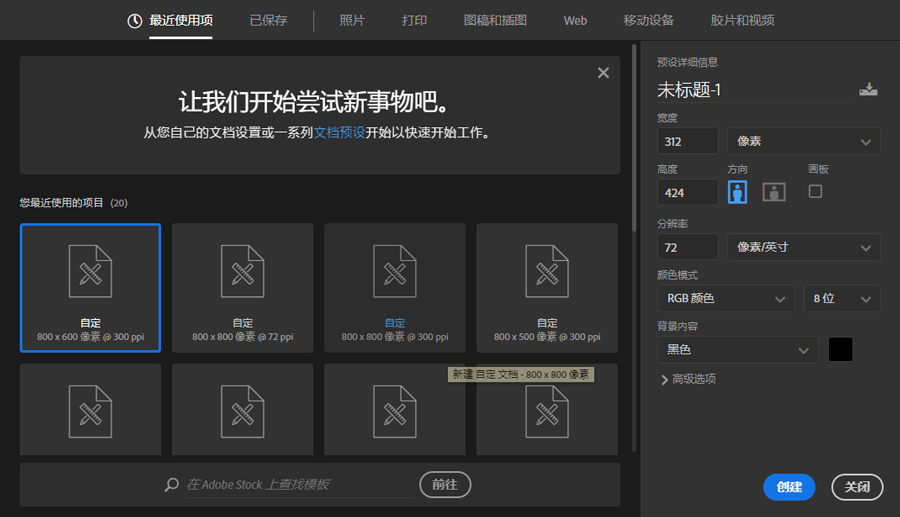Switch to the 已保存 tab
This screenshot has height=517, width=900.
click(x=268, y=21)
